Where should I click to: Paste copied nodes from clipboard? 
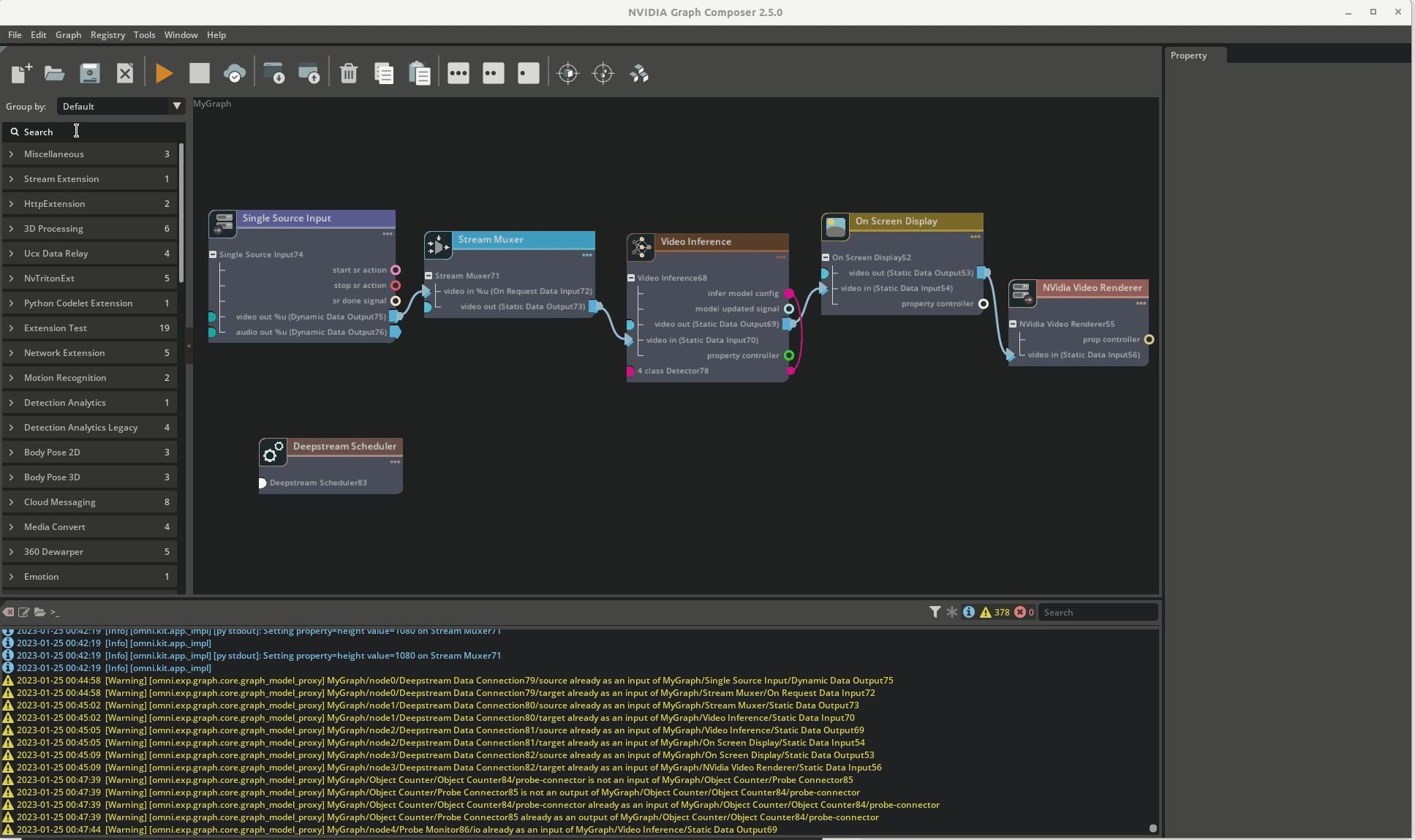click(x=419, y=73)
